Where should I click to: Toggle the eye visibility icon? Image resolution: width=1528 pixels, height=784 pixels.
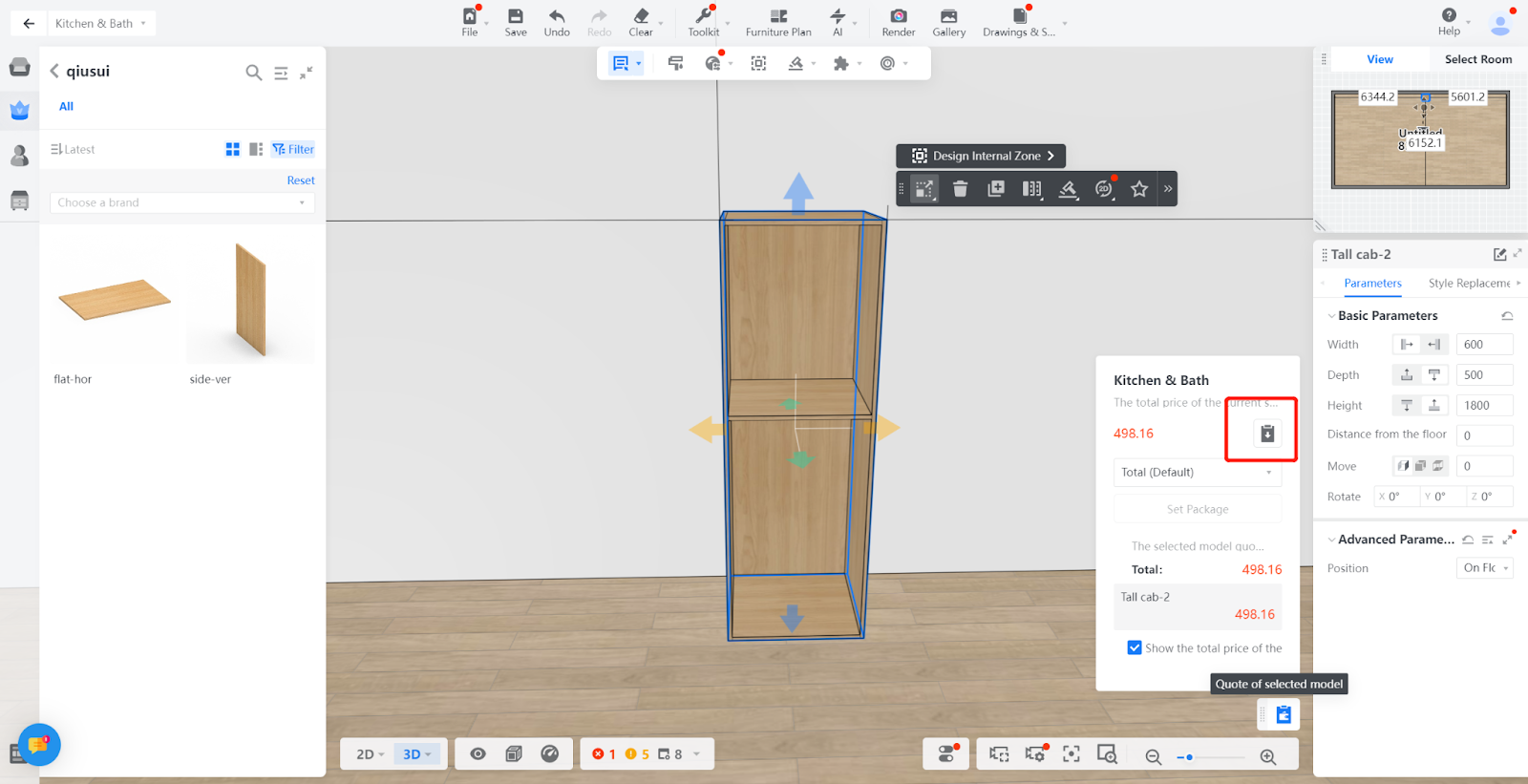tap(478, 754)
